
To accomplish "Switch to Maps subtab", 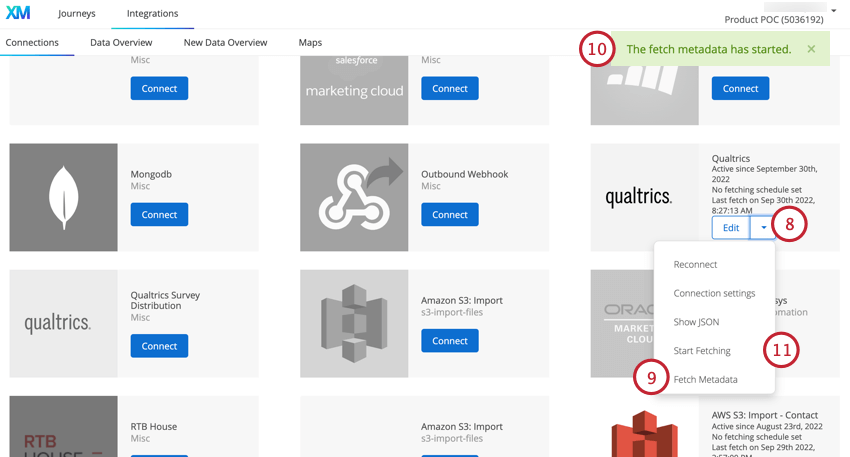I will click(x=310, y=42).
